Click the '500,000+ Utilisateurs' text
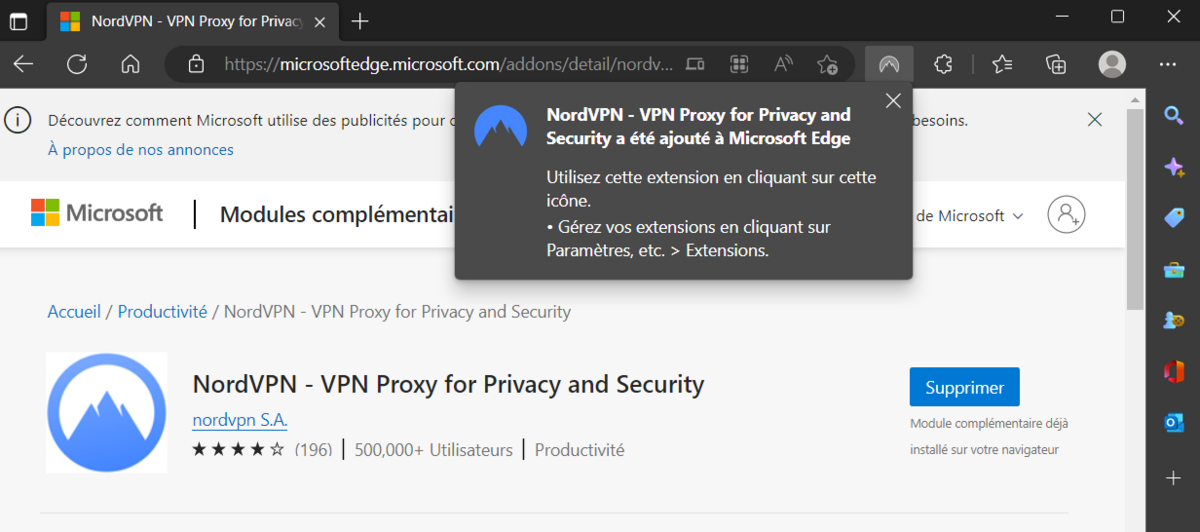 coord(433,450)
